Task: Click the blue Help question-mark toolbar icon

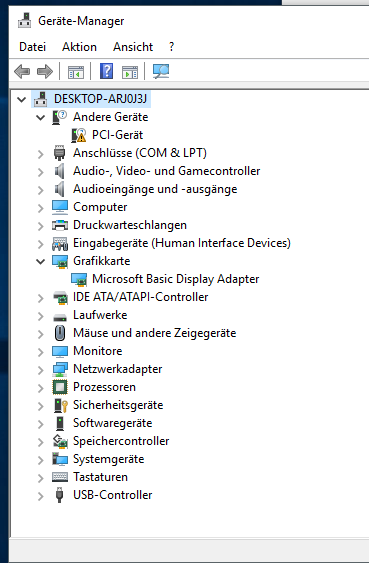Action: tap(106, 71)
